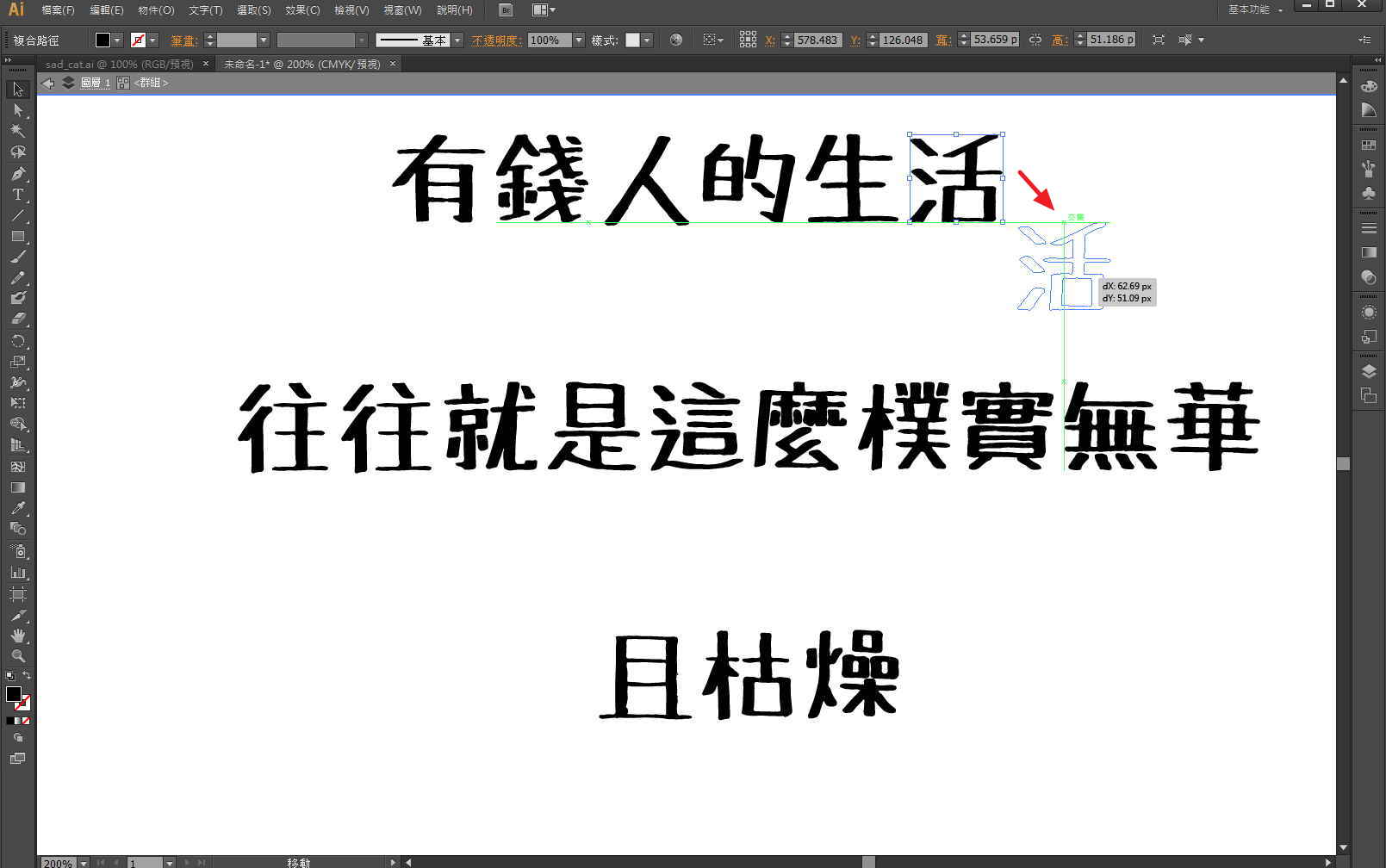Select the Scale tool
Image resolution: width=1386 pixels, height=868 pixels.
click(x=18, y=362)
